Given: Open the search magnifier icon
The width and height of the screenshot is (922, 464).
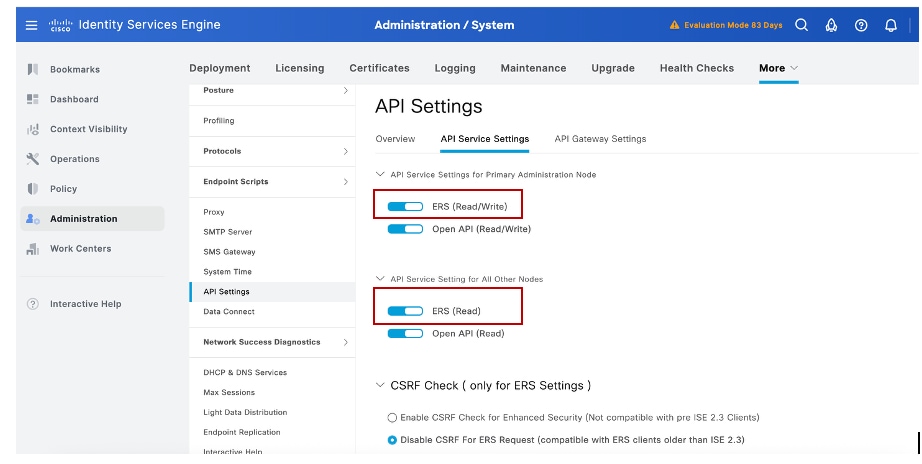Looking at the screenshot, I should click(801, 25).
